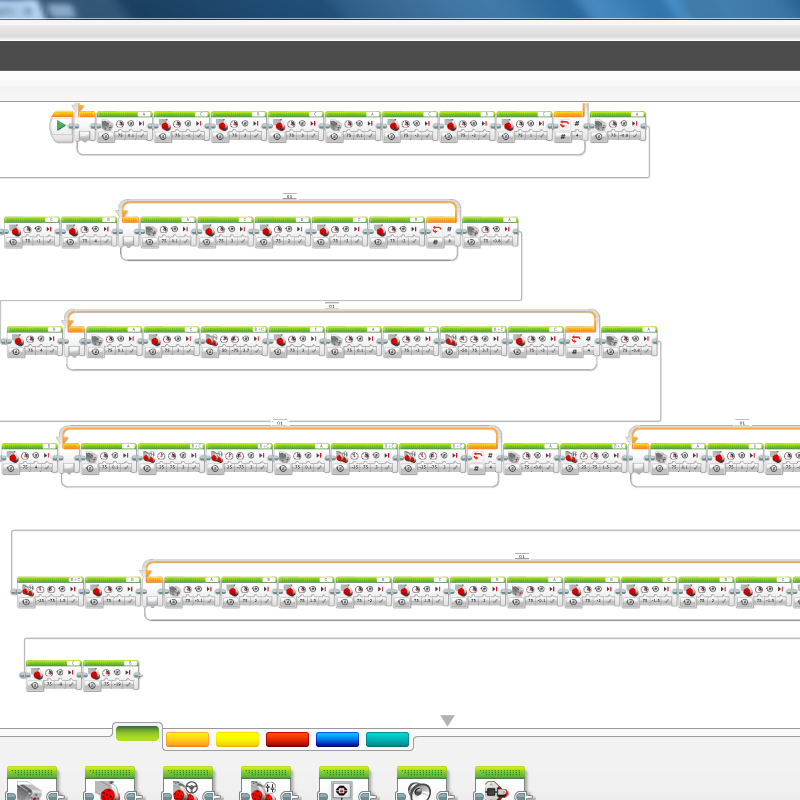Switch to the teal My Blocks tab
Viewport: 800px width, 800px height.
pyautogui.click(x=387, y=739)
